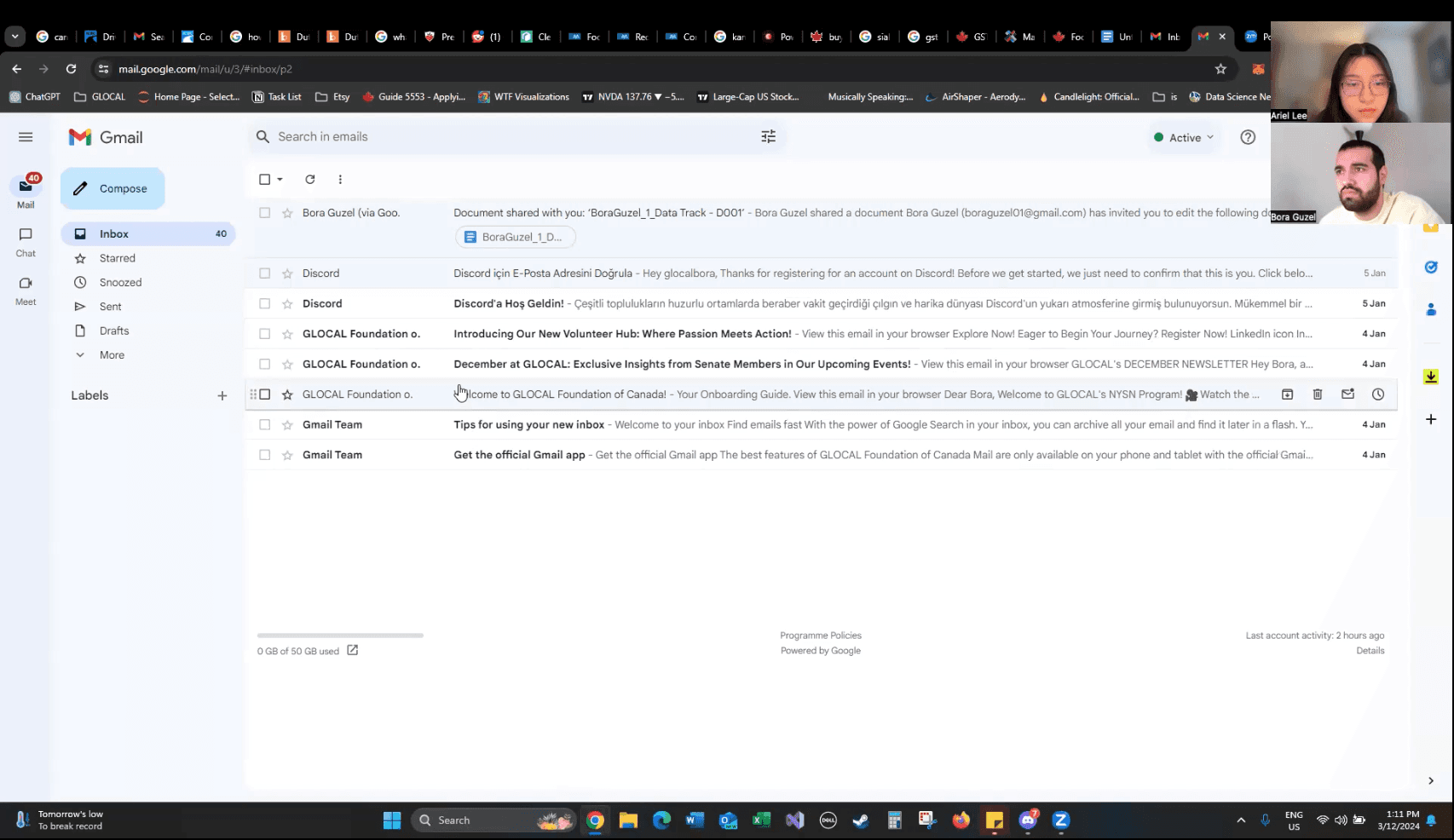Go back in the browser

pyautogui.click(x=17, y=69)
